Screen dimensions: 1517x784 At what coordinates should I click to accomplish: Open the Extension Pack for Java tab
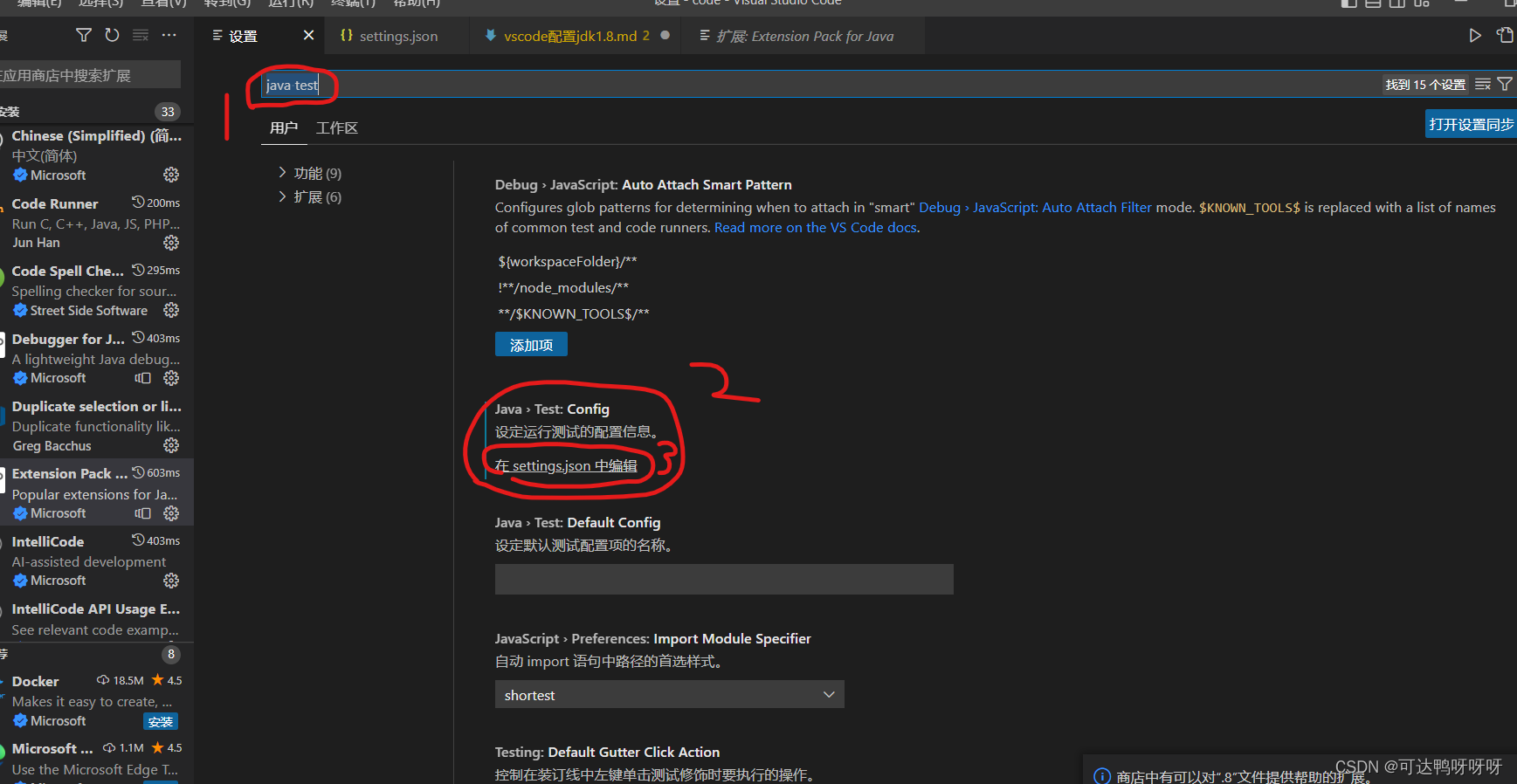point(804,36)
